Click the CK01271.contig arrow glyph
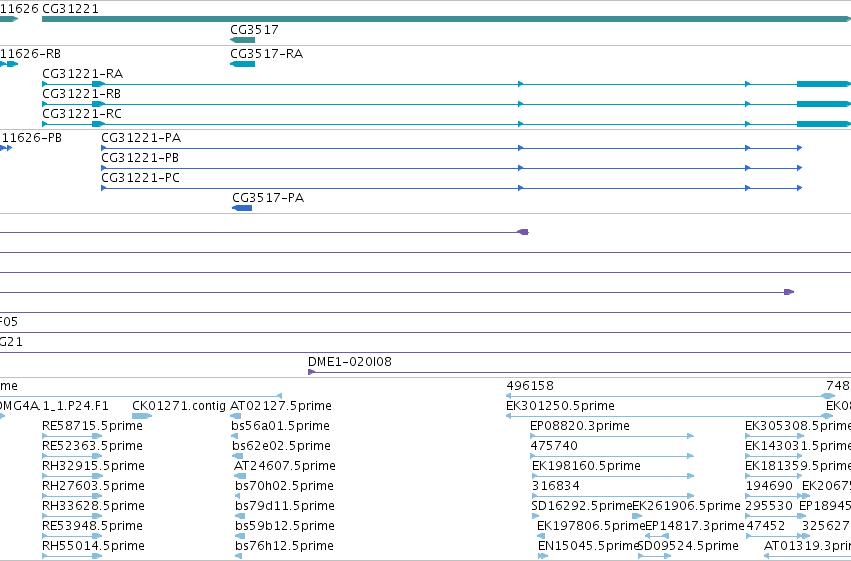 142,416
